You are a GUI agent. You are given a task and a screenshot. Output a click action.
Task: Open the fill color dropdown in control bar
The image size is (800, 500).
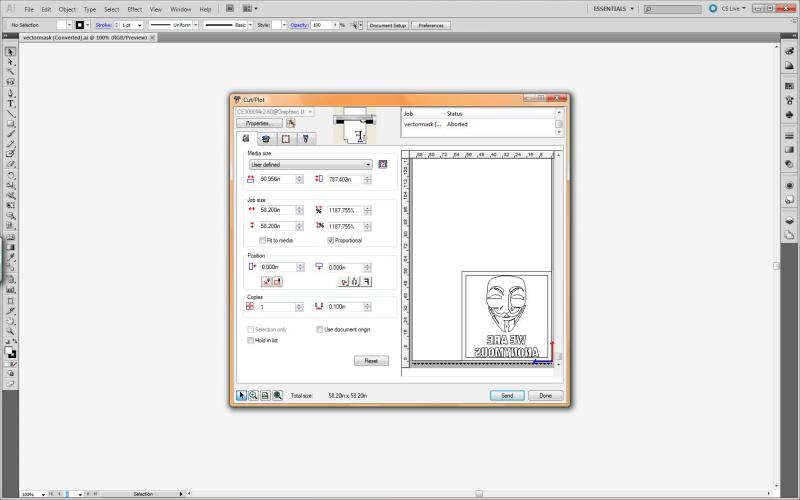(x=69, y=25)
